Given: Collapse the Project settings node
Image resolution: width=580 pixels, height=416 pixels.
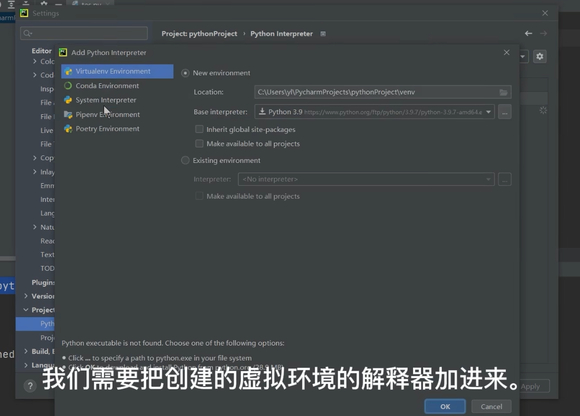Looking at the screenshot, I should coord(26,310).
